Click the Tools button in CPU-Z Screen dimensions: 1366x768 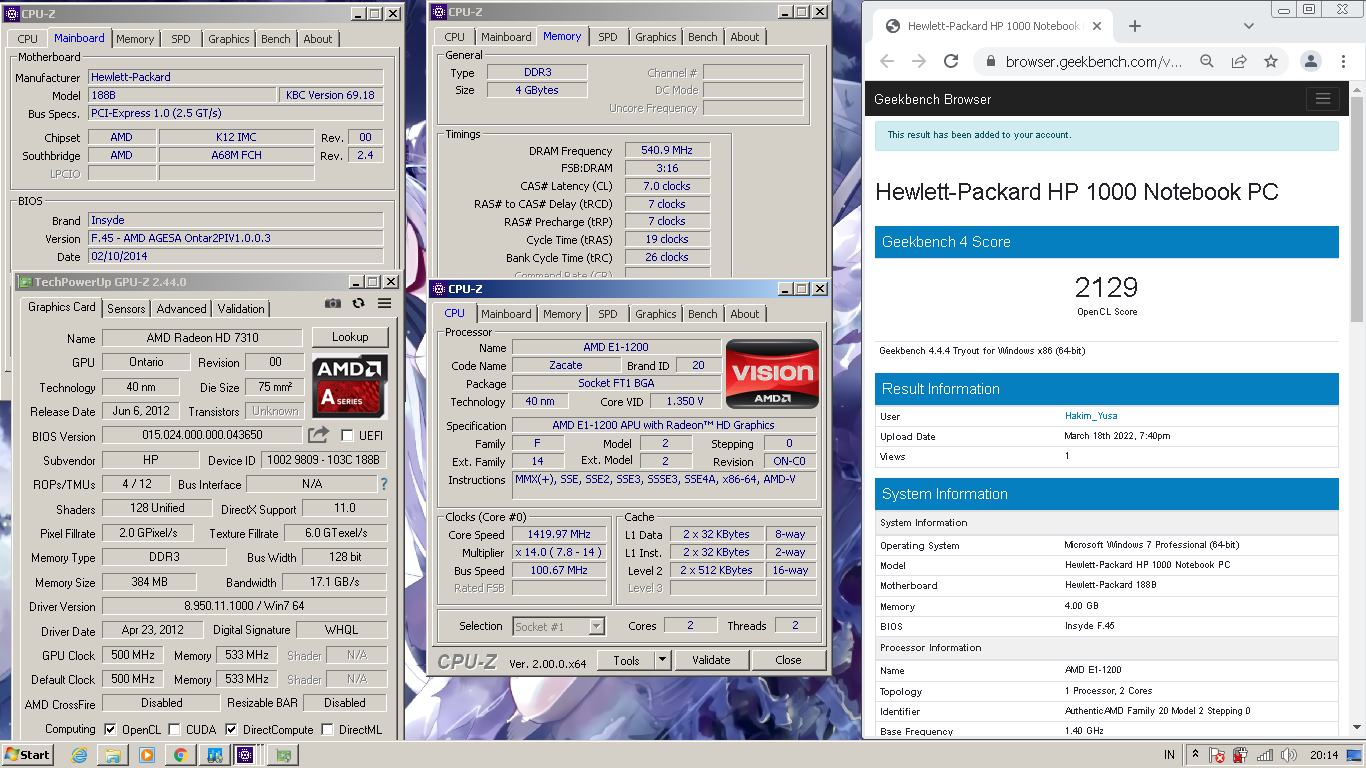tap(626, 660)
